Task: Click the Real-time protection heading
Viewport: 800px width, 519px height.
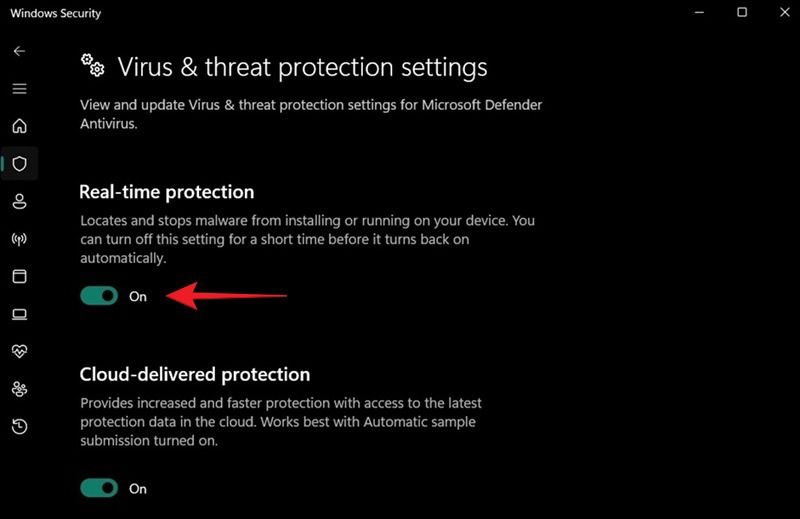Action: [x=167, y=192]
